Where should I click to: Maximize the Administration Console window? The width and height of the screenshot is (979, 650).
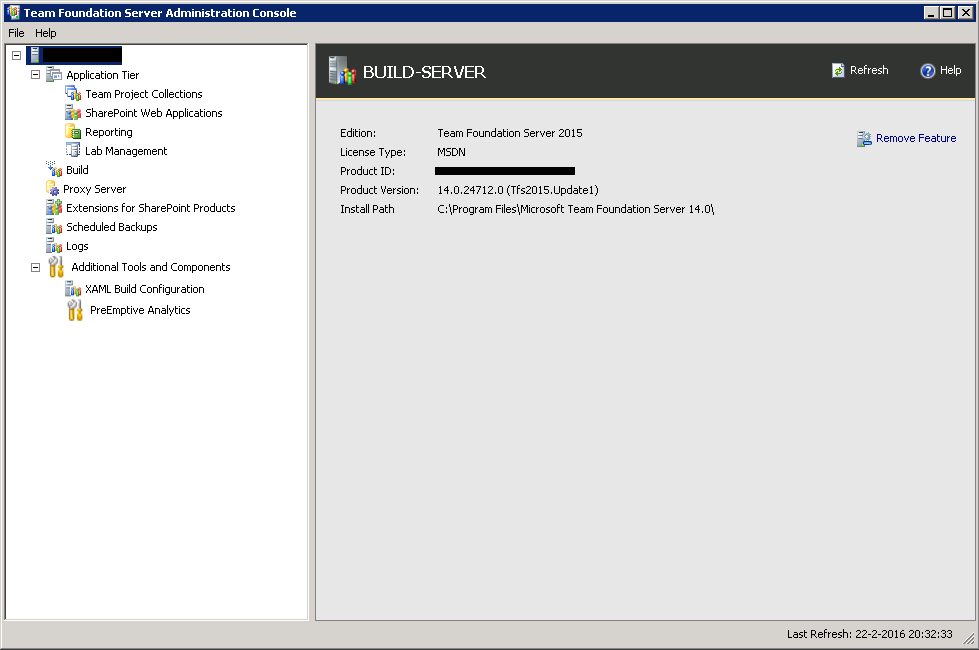(948, 12)
